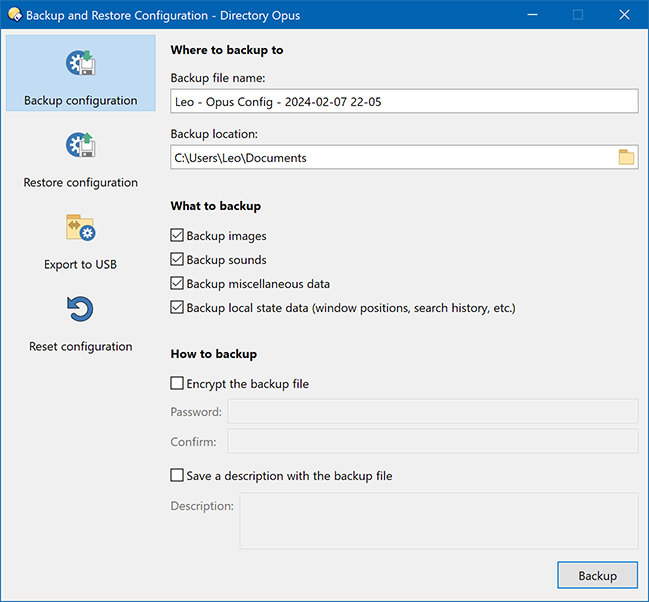Select the Backup configuration label

[x=81, y=101]
